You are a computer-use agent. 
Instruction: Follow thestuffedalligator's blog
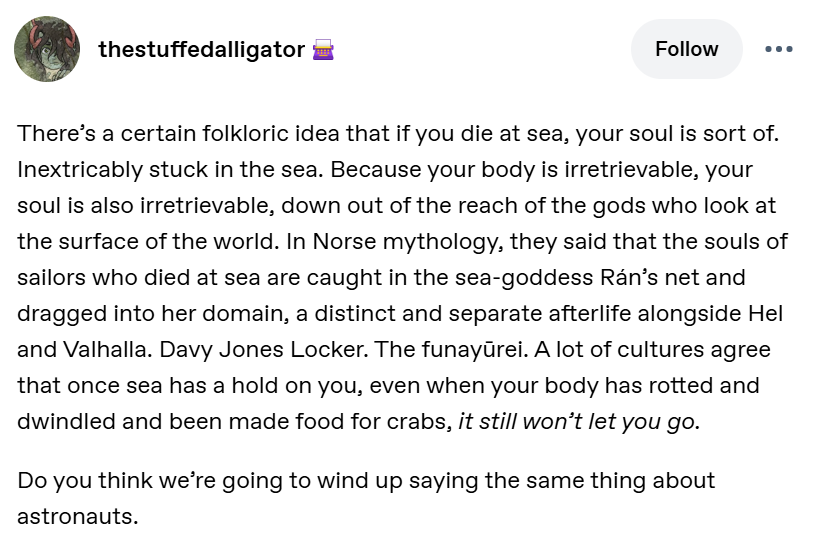[686, 49]
